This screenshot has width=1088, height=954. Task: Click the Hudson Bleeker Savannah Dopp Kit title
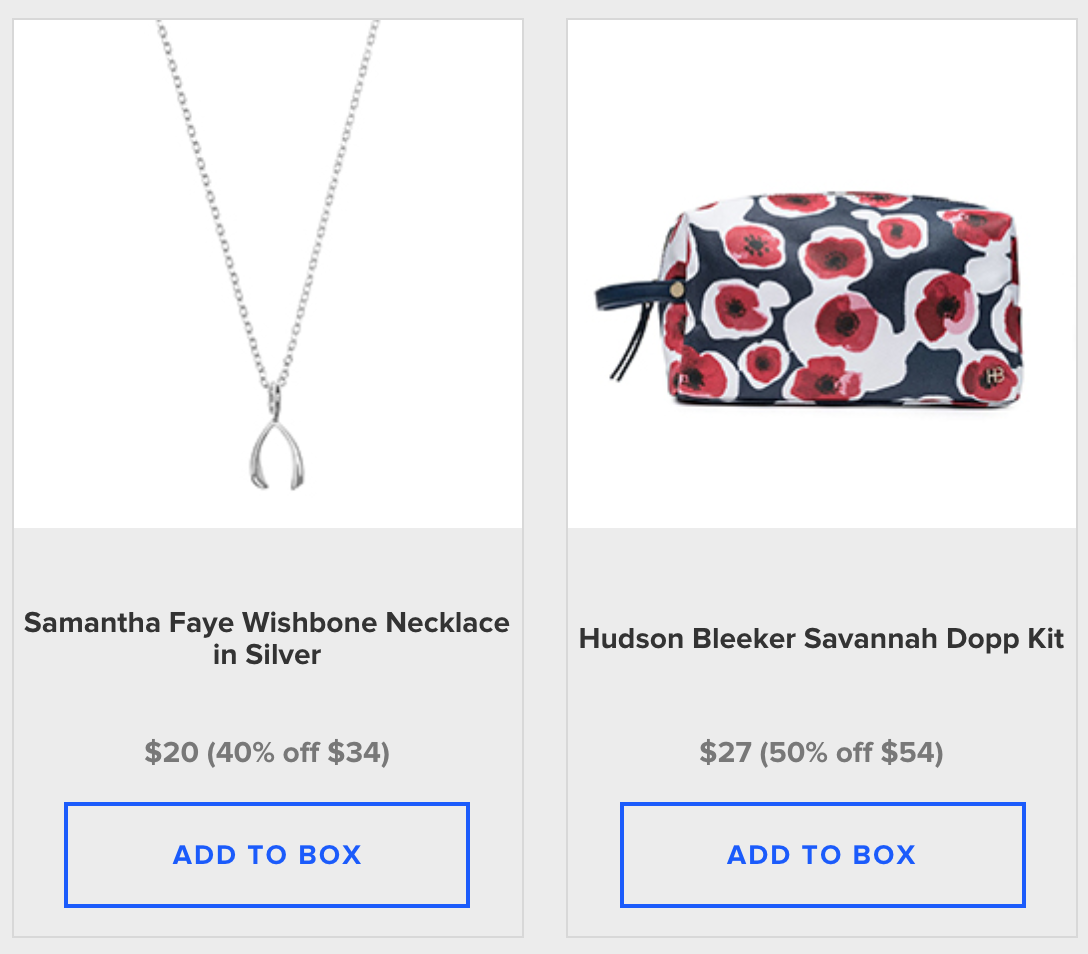click(x=822, y=638)
